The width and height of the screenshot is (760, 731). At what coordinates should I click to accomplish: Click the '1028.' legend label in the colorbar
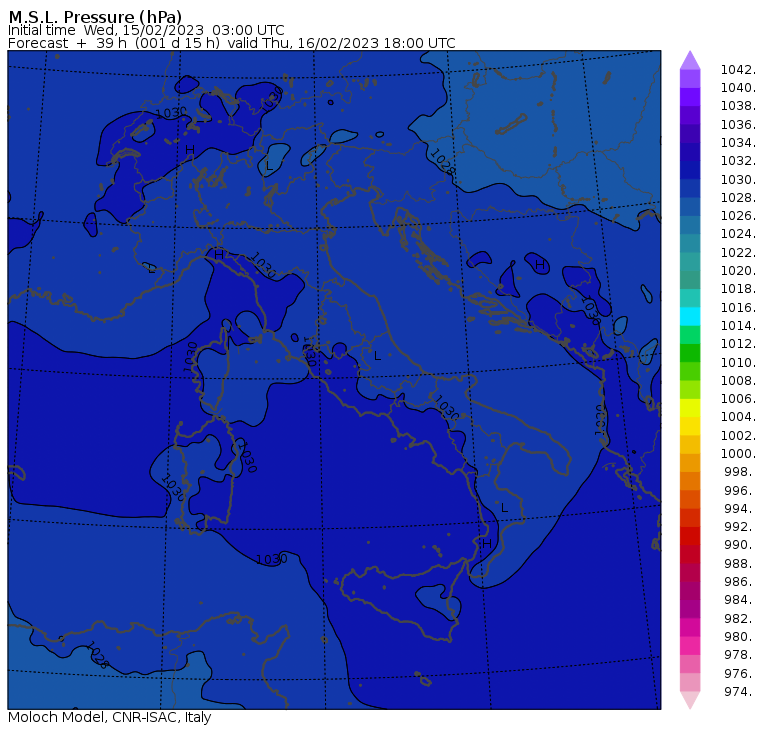tap(738, 197)
